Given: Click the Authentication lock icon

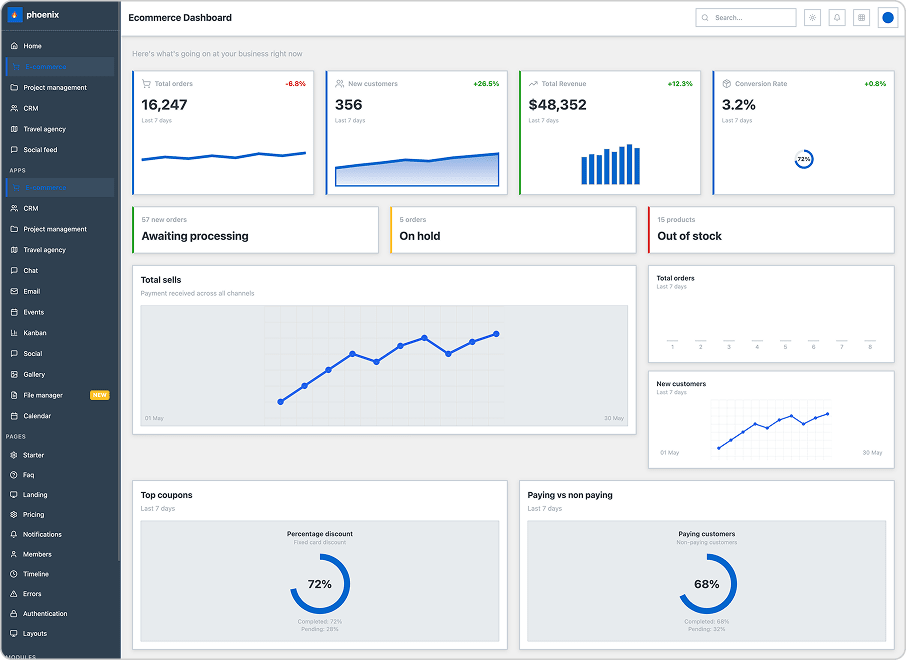Looking at the screenshot, I should tap(14, 614).
